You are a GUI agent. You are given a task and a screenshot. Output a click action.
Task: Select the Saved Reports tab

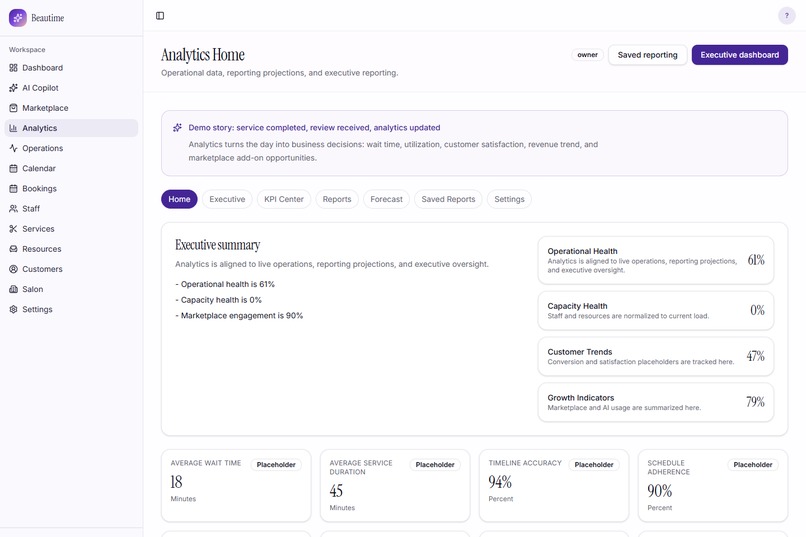click(x=448, y=199)
